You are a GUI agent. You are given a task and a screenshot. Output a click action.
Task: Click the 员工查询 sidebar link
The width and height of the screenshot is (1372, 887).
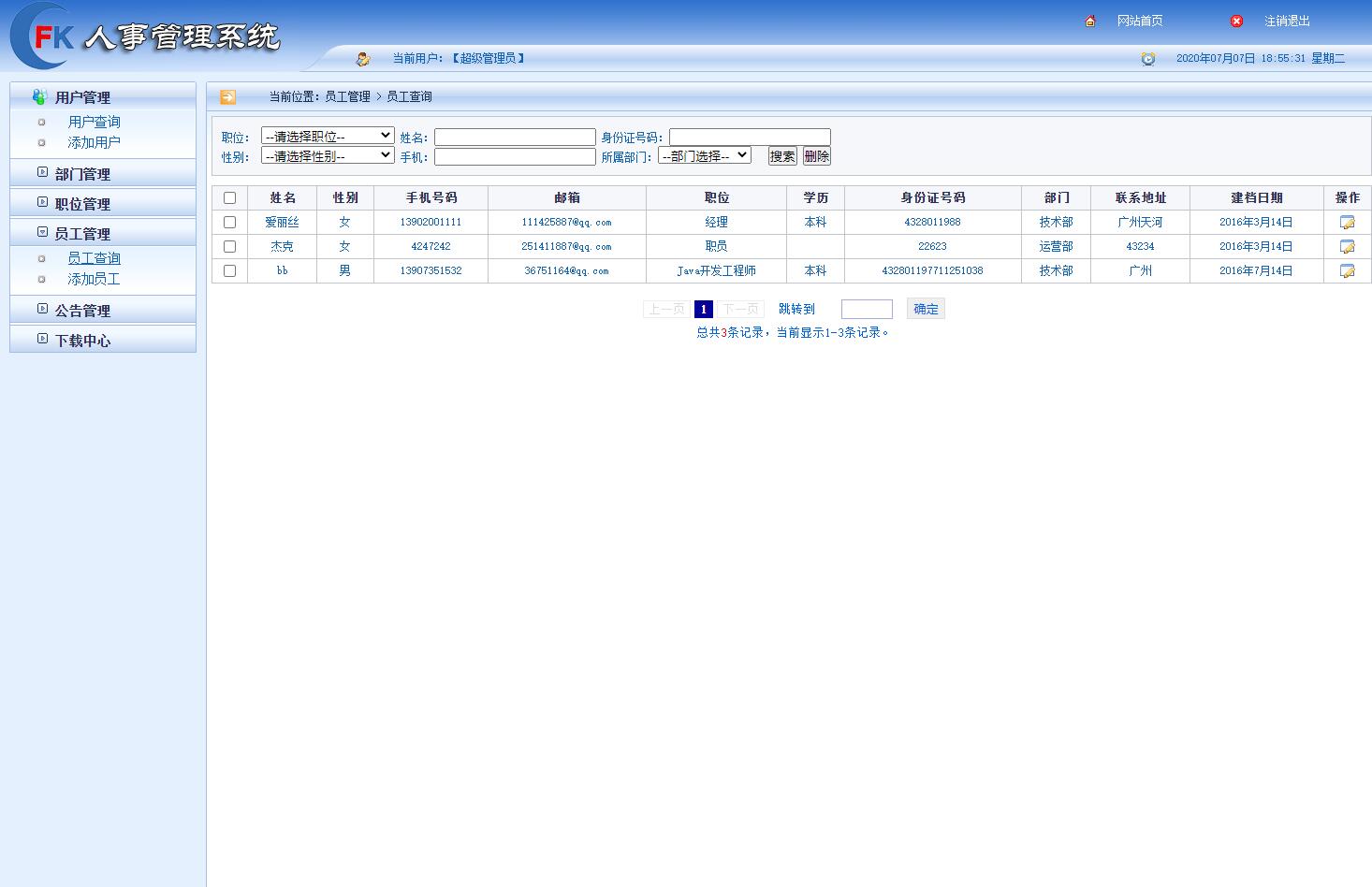[94, 257]
